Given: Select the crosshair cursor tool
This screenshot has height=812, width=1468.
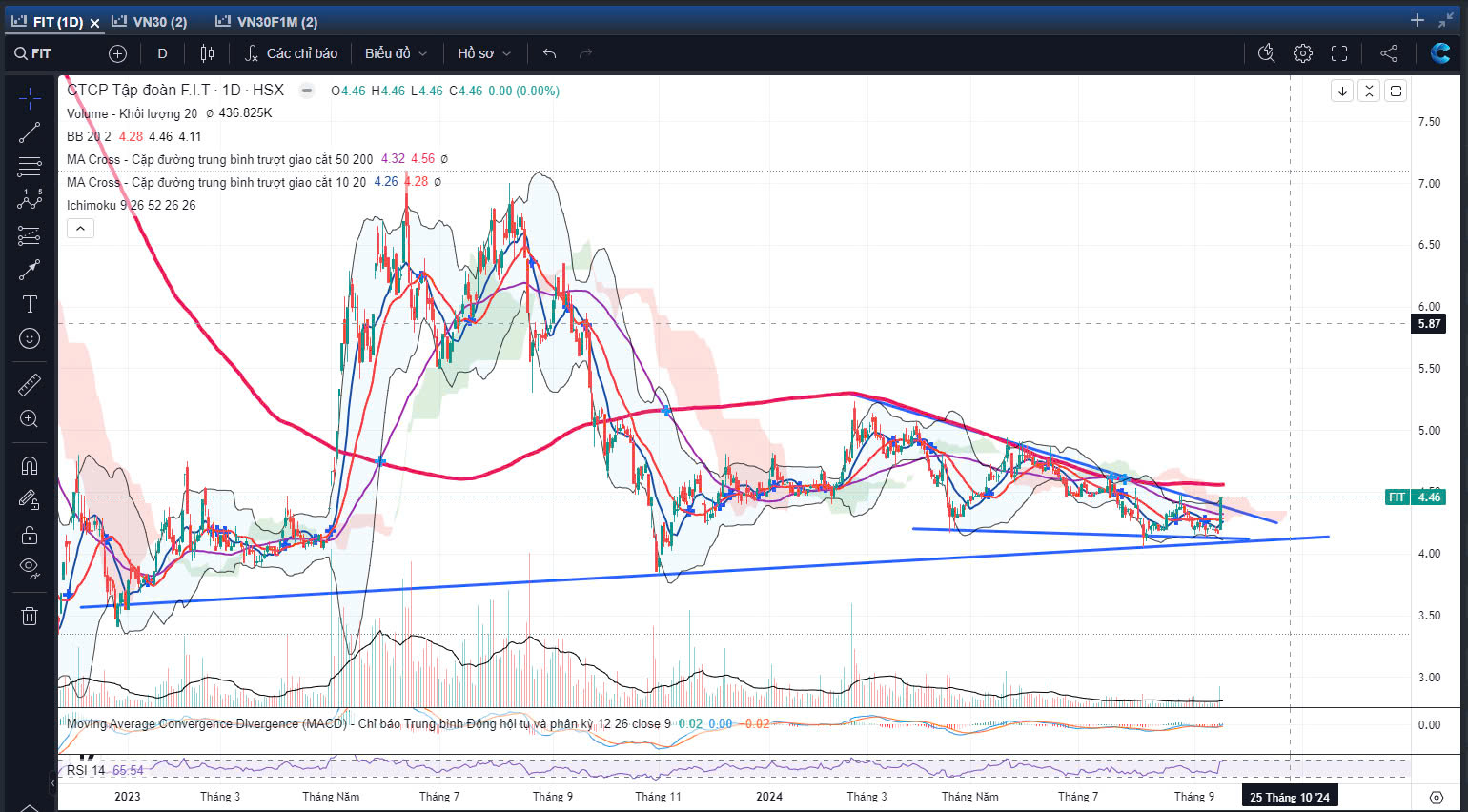Looking at the screenshot, I should [x=30, y=98].
